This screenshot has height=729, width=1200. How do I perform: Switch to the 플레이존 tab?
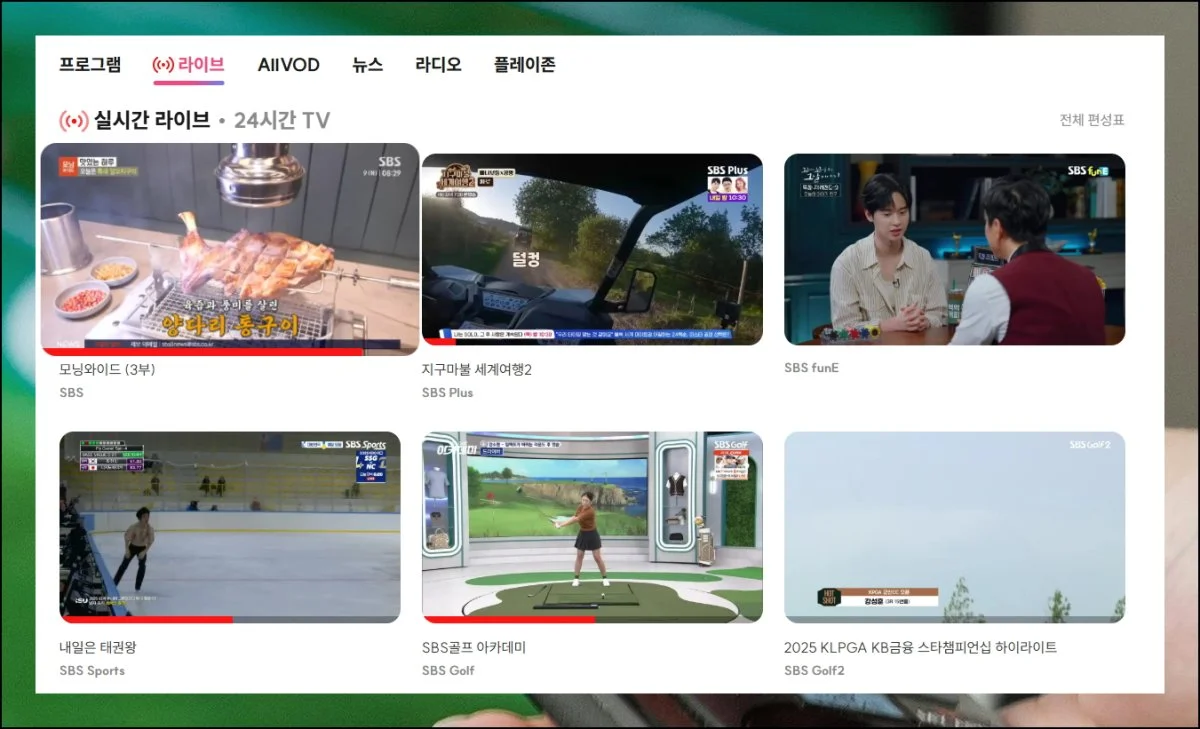tap(523, 64)
